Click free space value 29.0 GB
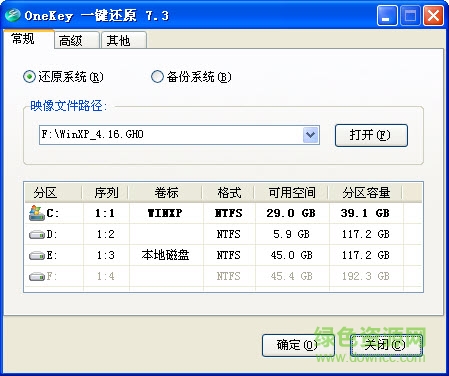449x376 pixels. (291, 213)
